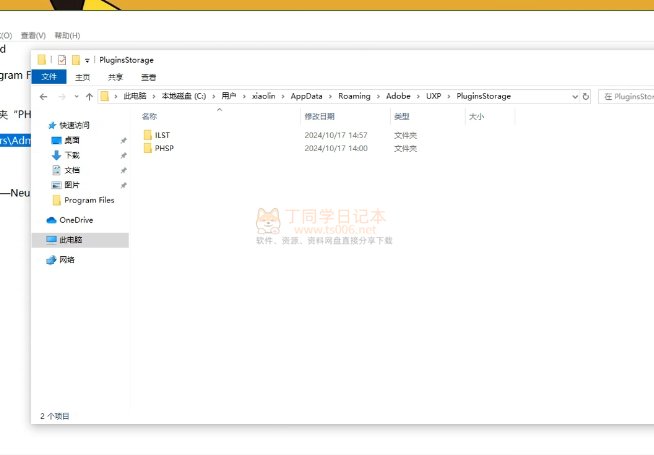Click xiaolin in address breadcrumb
This screenshot has height=455, width=654.
click(x=264, y=96)
